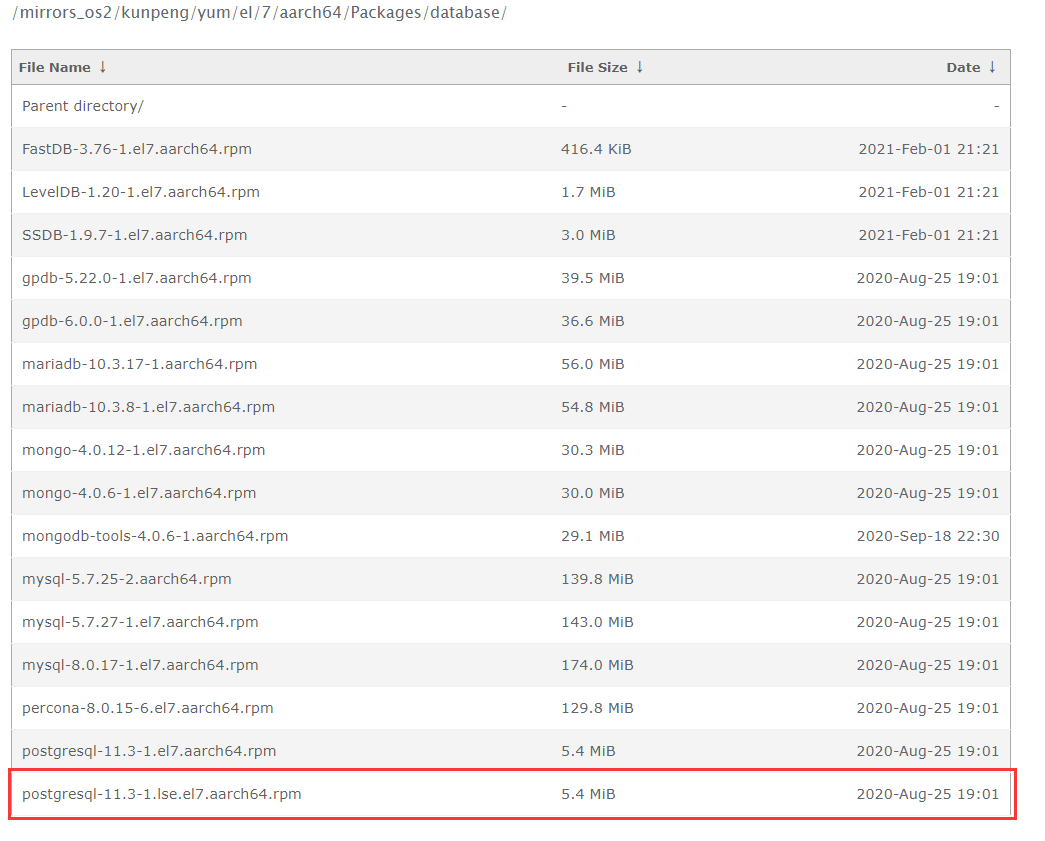The image size is (1045, 841).
Task: Select the 129.8 MiB size value
Action: click(x=597, y=708)
